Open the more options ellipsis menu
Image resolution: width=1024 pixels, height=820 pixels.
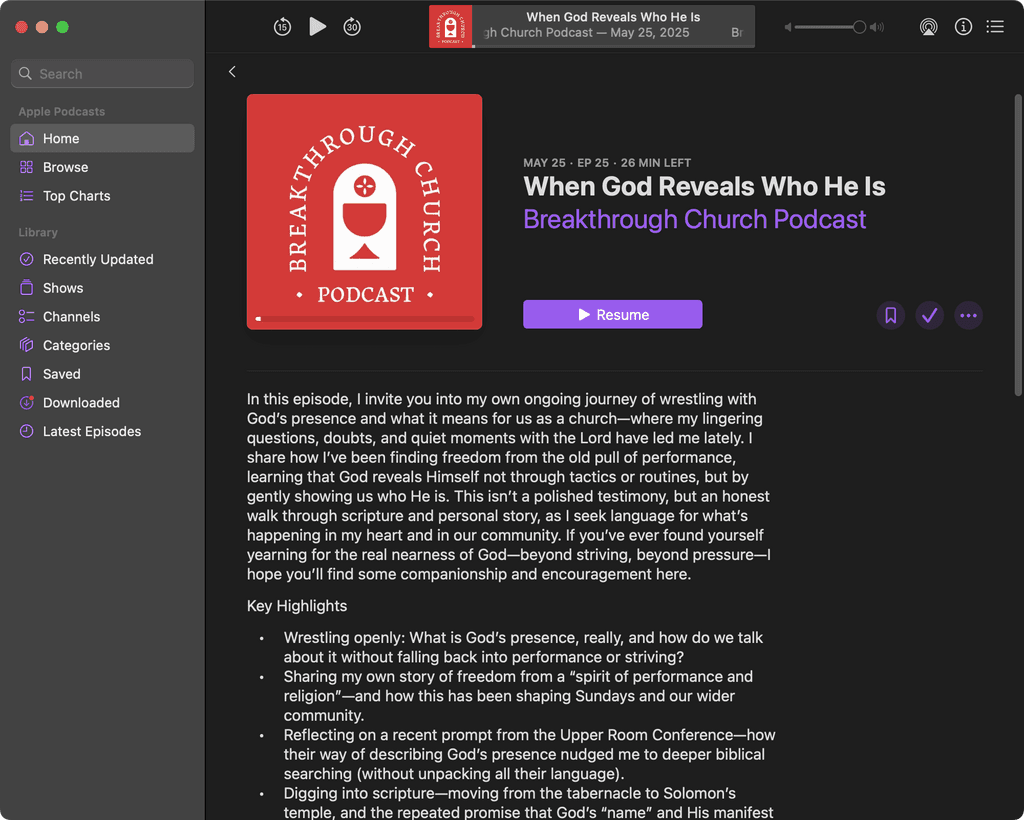(968, 315)
